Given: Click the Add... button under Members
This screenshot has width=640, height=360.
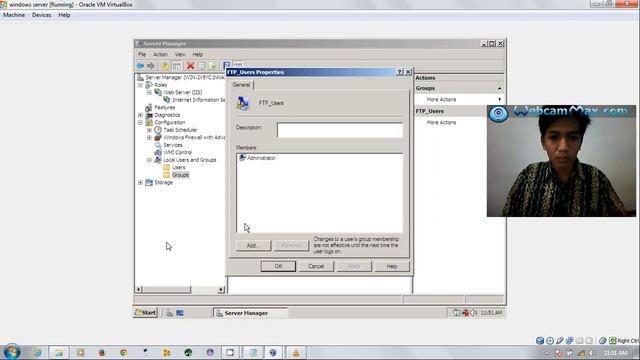Looking at the screenshot, I should [253, 245].
